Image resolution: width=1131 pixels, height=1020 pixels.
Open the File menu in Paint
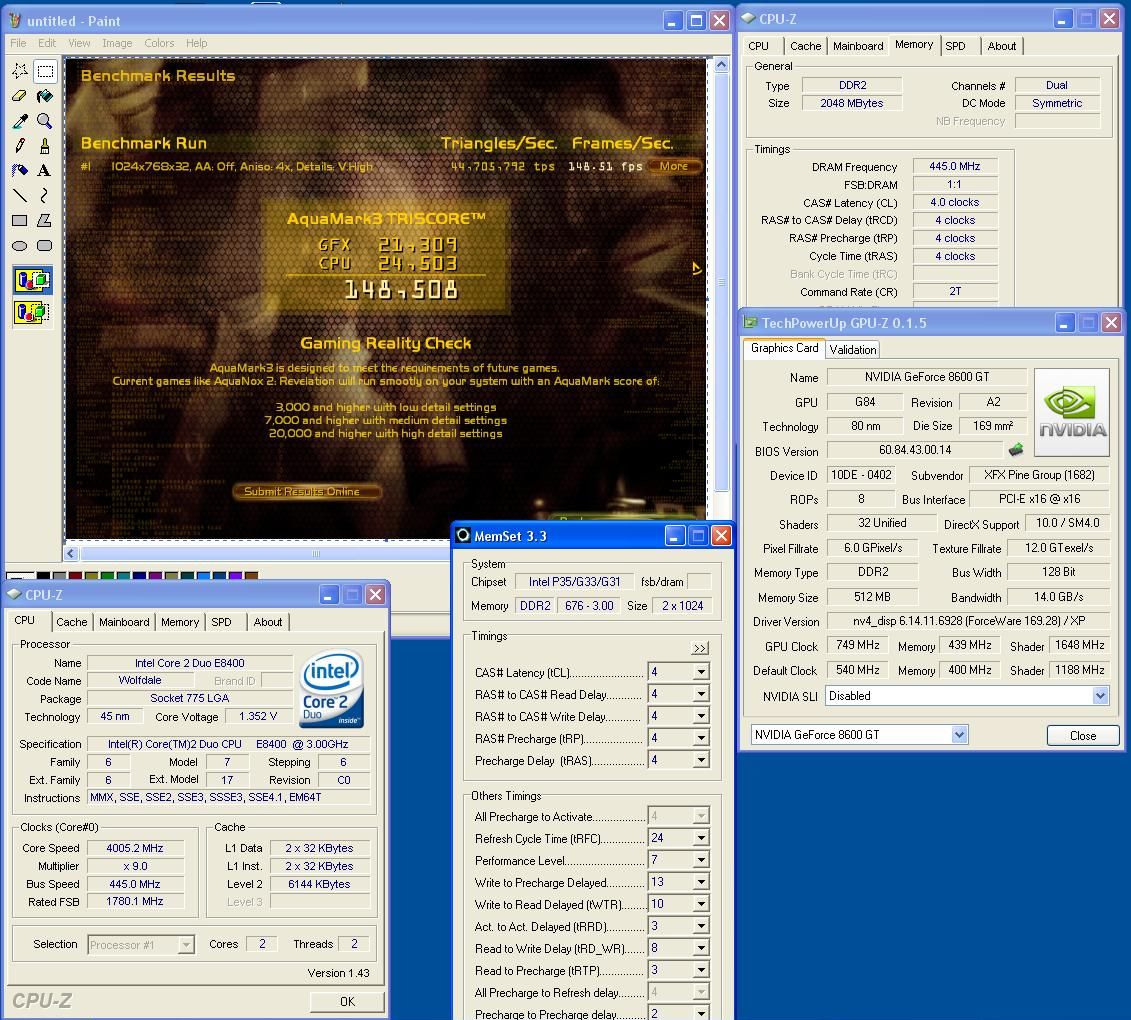click(18, 43)
